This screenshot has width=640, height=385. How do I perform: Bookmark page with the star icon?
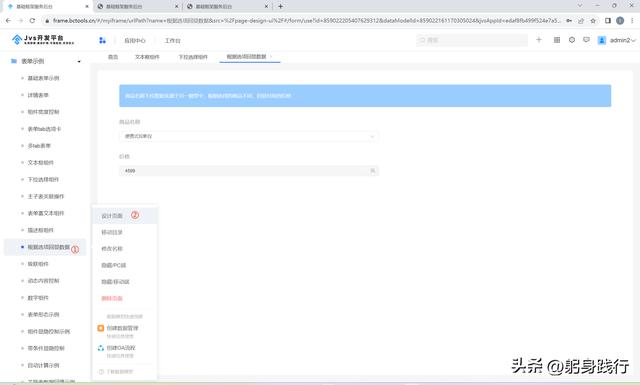[593, 20]
